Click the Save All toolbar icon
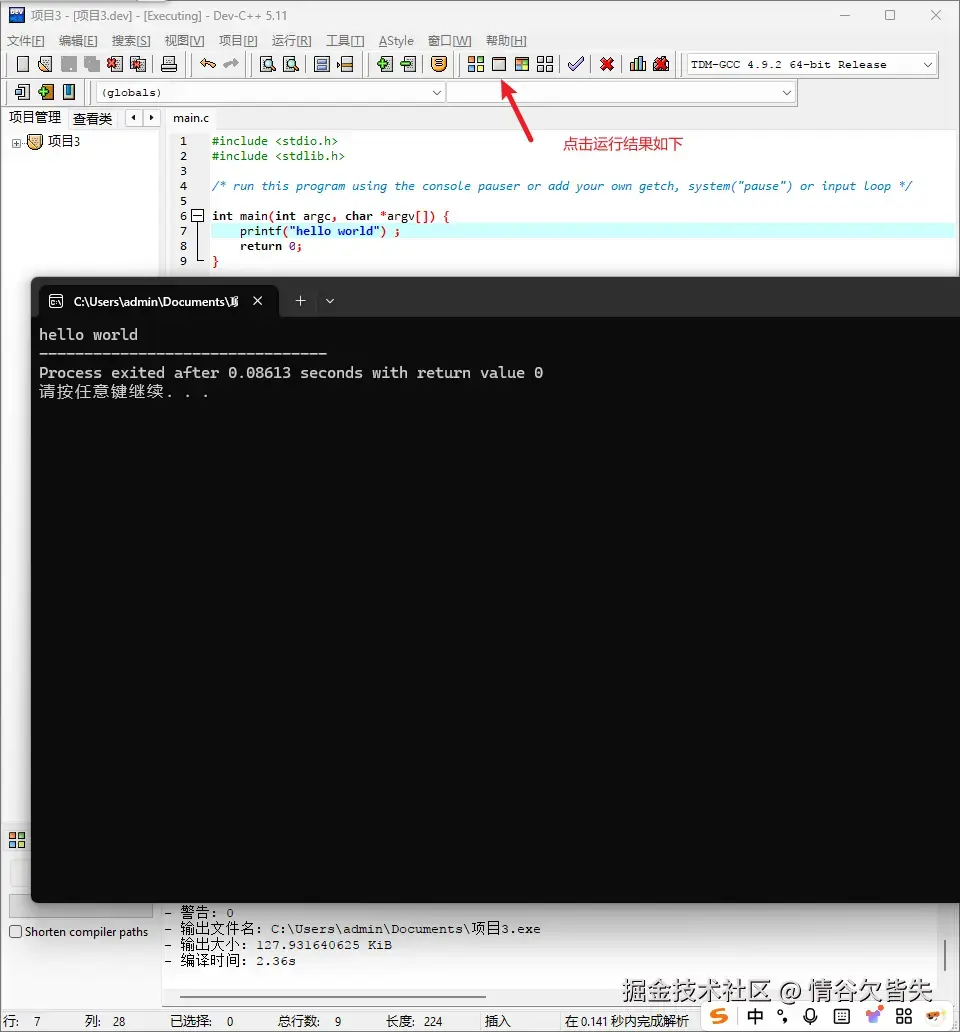This screenshot has height=1032, width=960. tap(91, 64)
